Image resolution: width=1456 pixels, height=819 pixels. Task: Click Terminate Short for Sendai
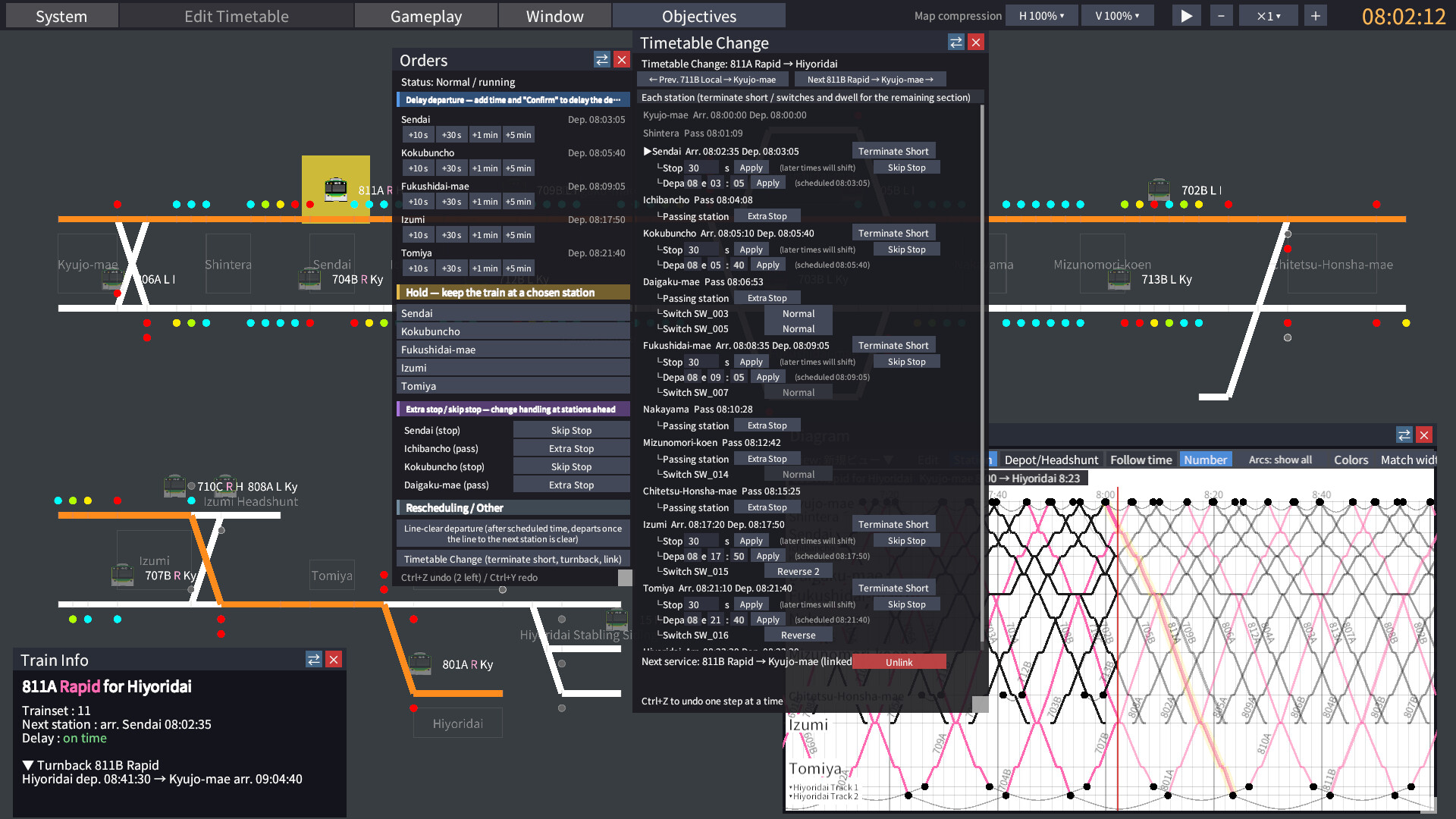(x=893, y=151)
